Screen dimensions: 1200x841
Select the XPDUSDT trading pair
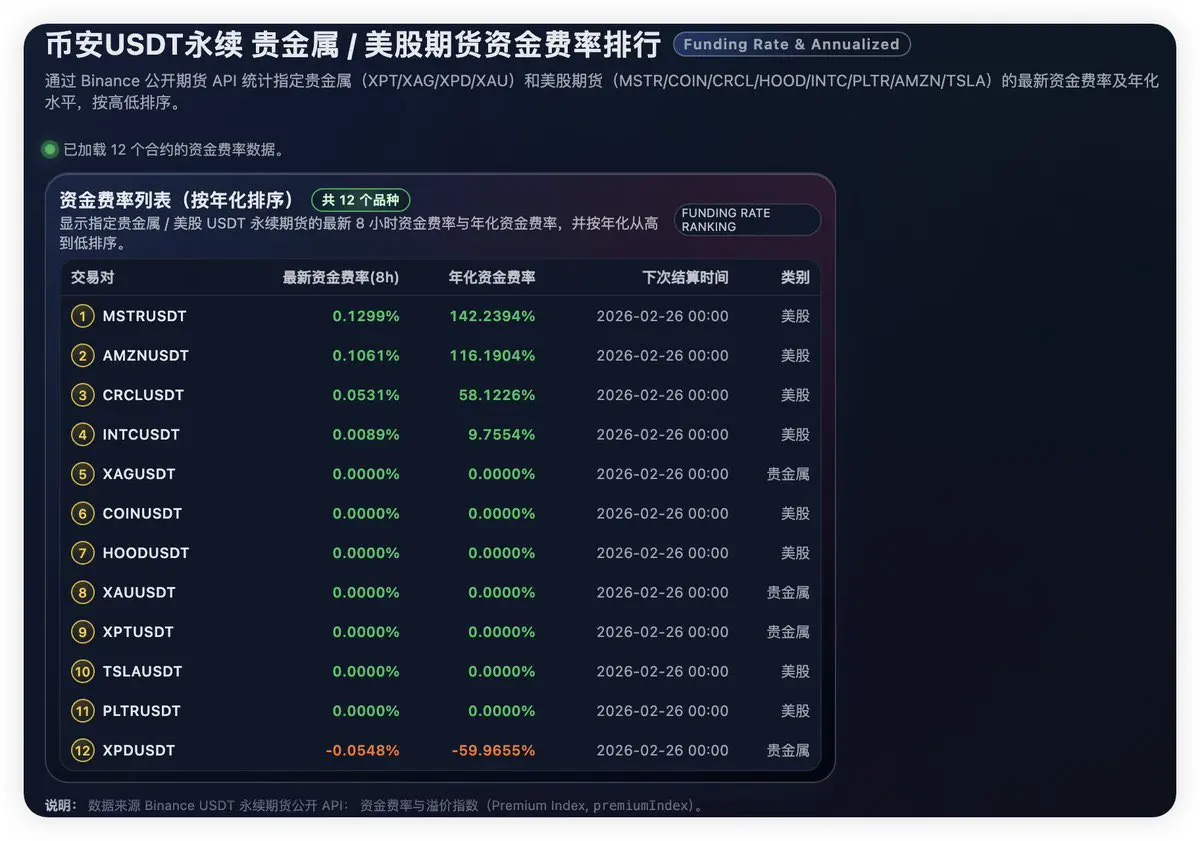click(139, 751)
